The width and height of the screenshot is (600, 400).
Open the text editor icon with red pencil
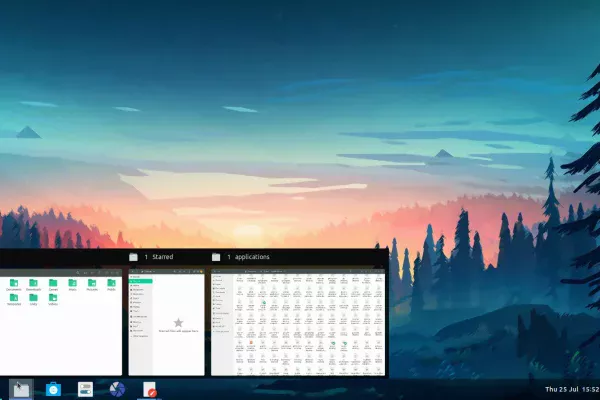tap(149, 389)
